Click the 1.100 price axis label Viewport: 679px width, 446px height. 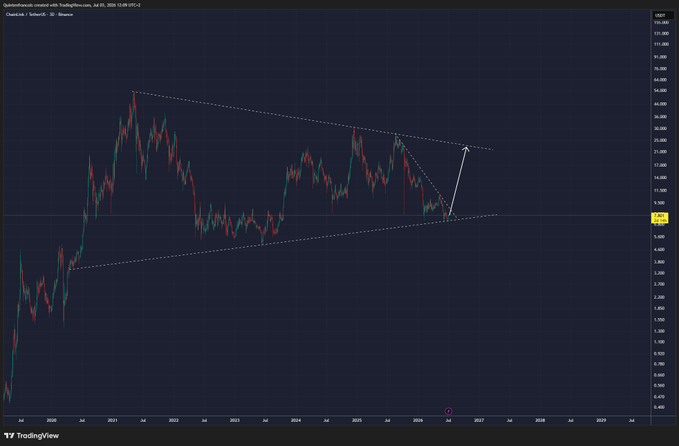tap(660, 342)
